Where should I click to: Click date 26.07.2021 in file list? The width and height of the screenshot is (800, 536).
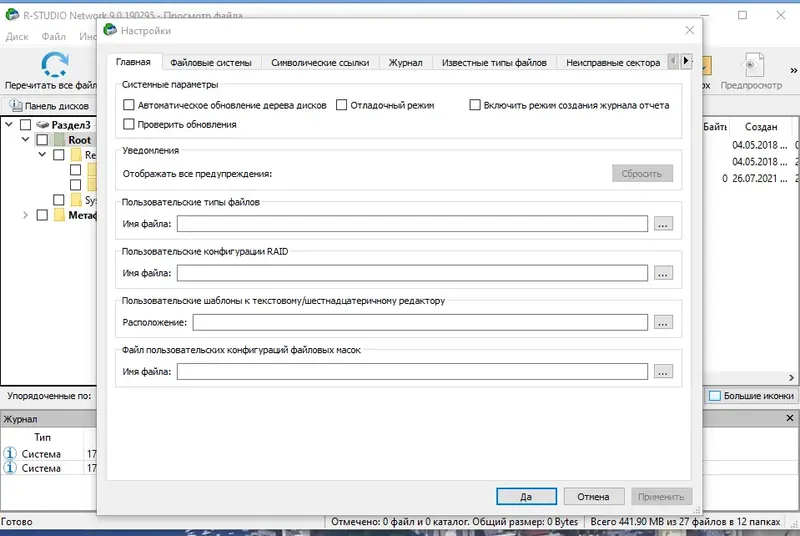pos(760,178)
